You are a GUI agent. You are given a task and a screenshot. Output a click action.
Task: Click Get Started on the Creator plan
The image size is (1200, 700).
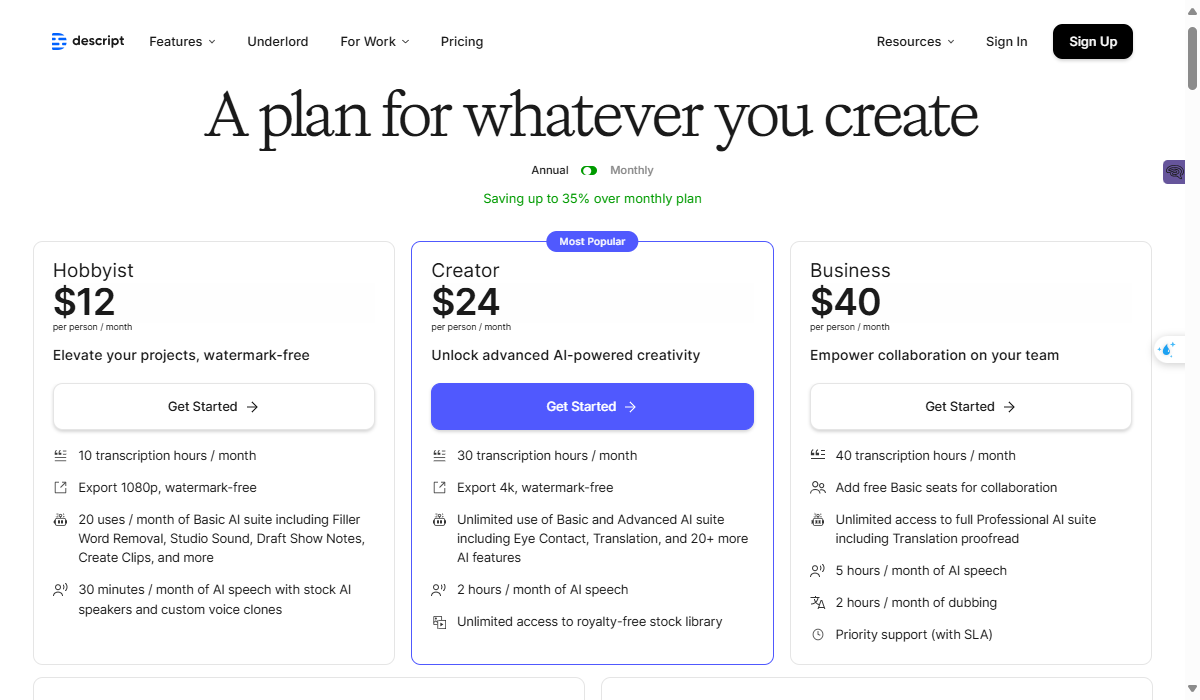point(592,407)
